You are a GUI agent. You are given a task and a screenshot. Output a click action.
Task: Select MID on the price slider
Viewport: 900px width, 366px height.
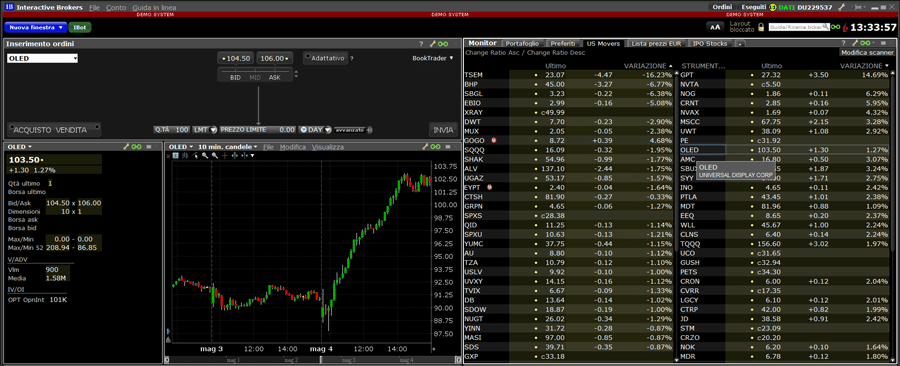(x=255, y=77)
